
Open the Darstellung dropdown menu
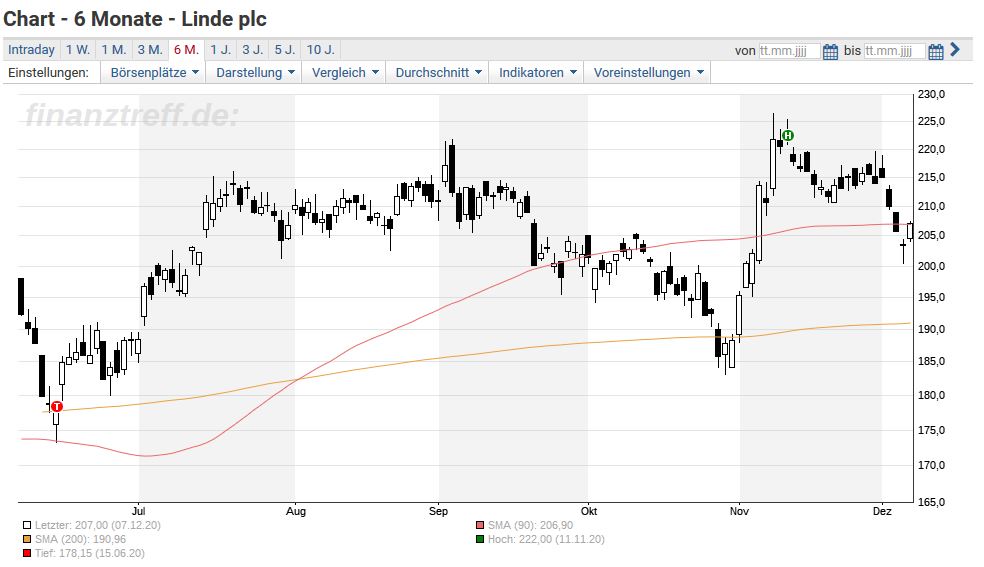[x=255, y=73]
